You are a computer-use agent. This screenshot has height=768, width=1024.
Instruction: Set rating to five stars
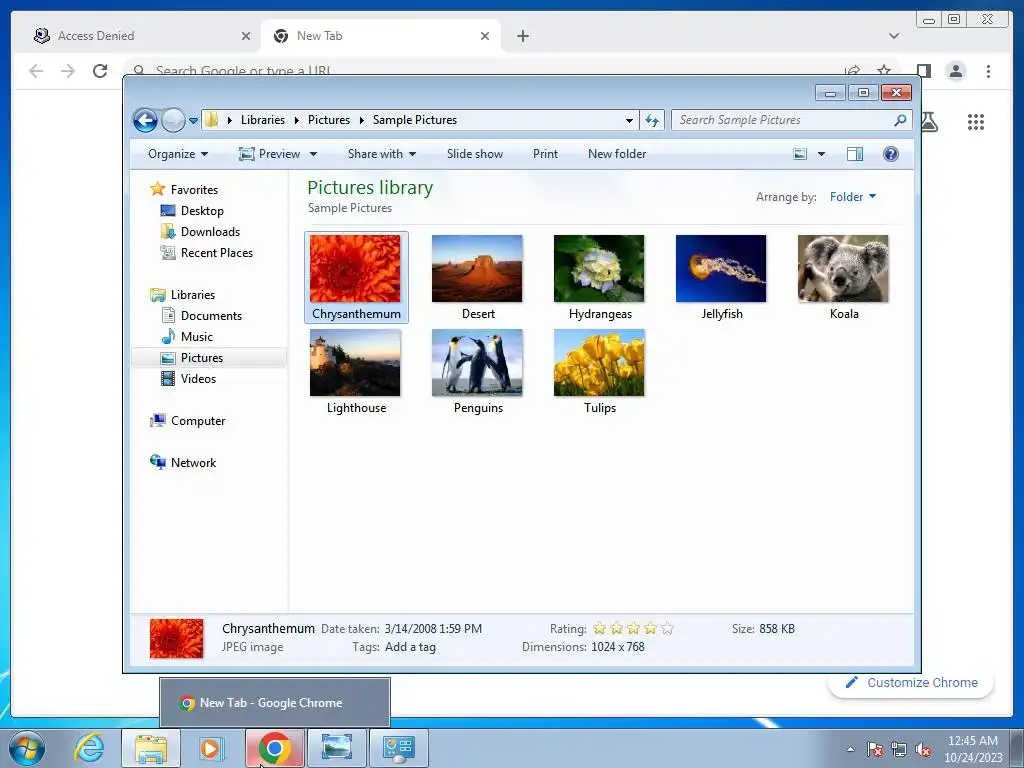click(667, 628)
